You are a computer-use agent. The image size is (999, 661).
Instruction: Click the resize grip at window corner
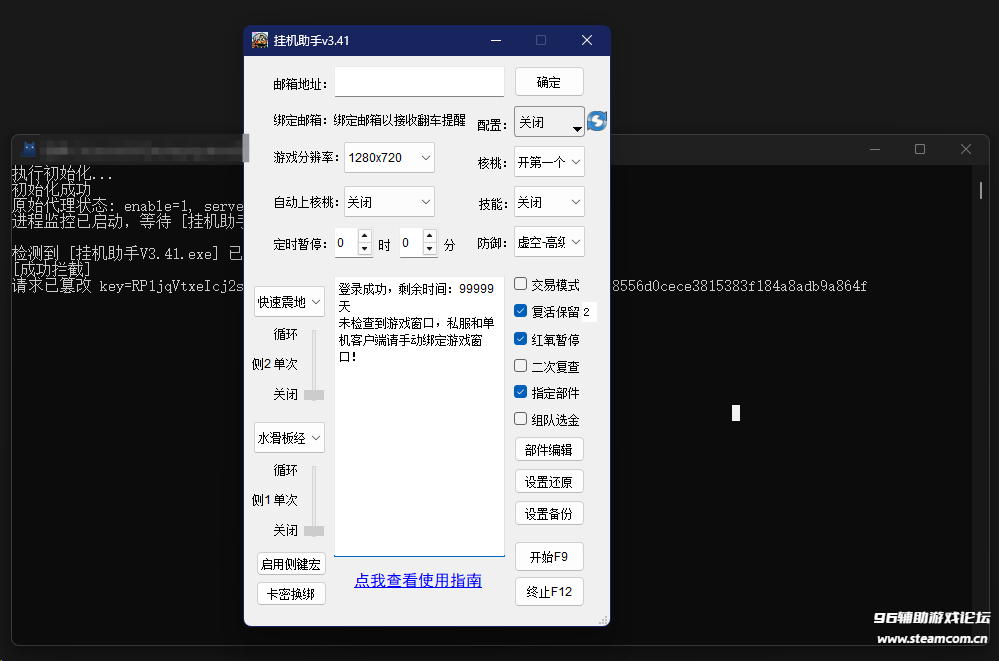tap(603, 620)
